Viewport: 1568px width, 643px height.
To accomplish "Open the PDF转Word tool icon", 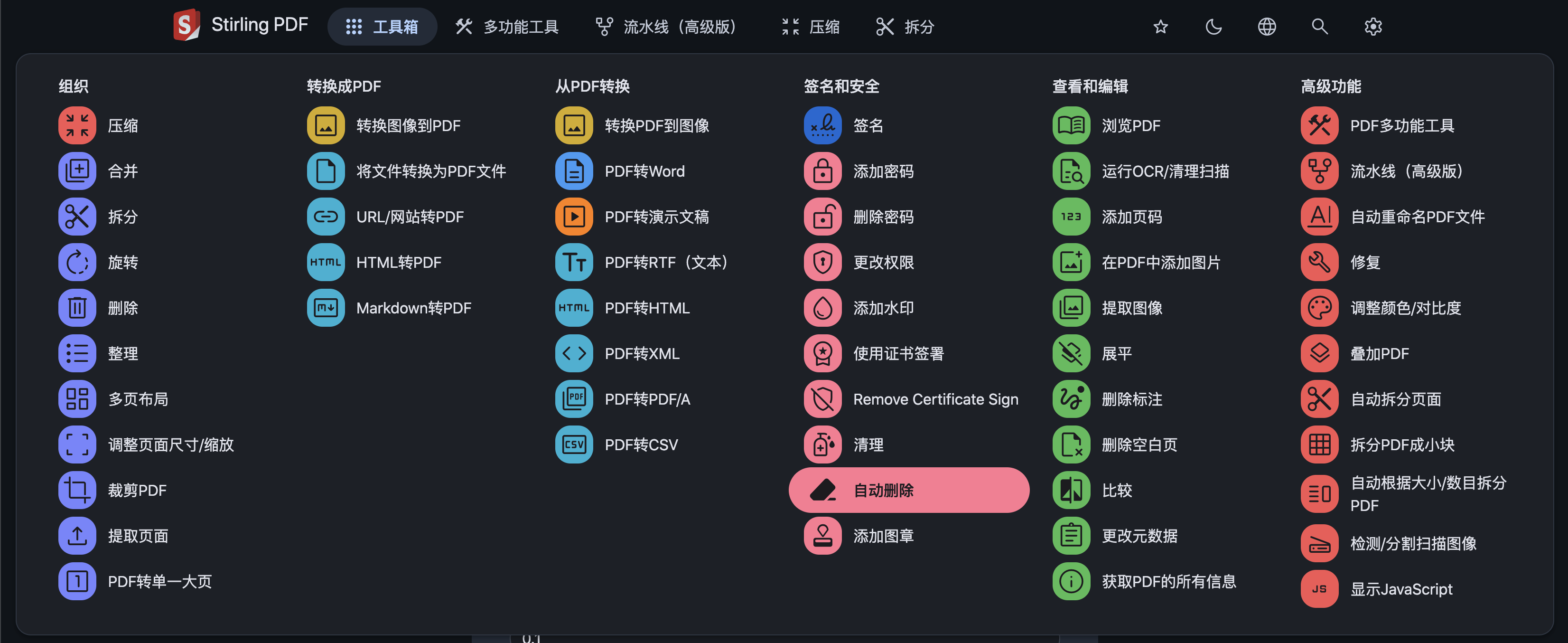I will pyautogui.click(x=574, y=171).
